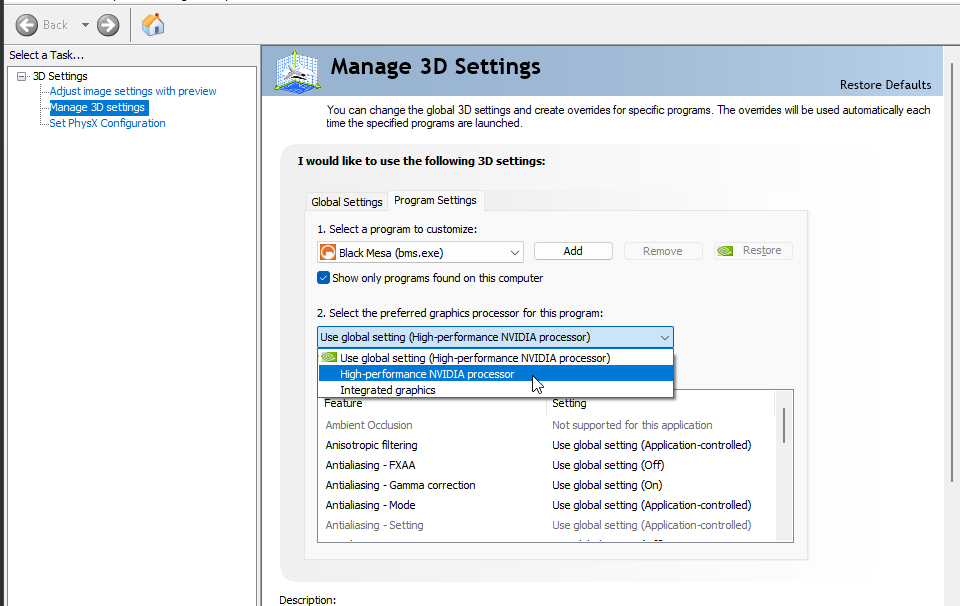Close the preferred graphics processor combo box
The width and height of the screenshot is (960, 606).
[495, 337]
